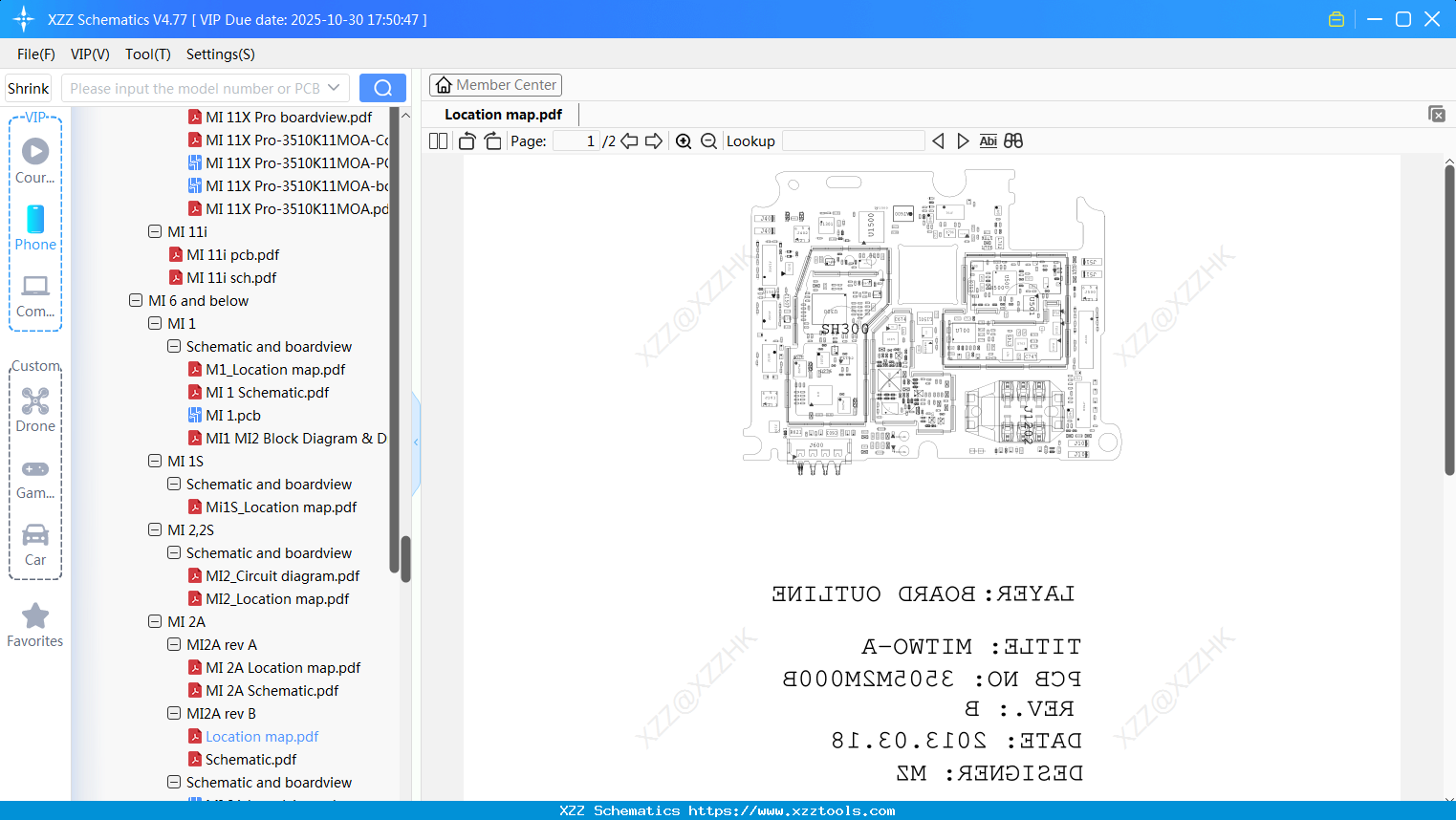Switch to the Location map.pdf tab
Screen dimensions: 1456x820
pyautogui.click(x=502, y=114)
